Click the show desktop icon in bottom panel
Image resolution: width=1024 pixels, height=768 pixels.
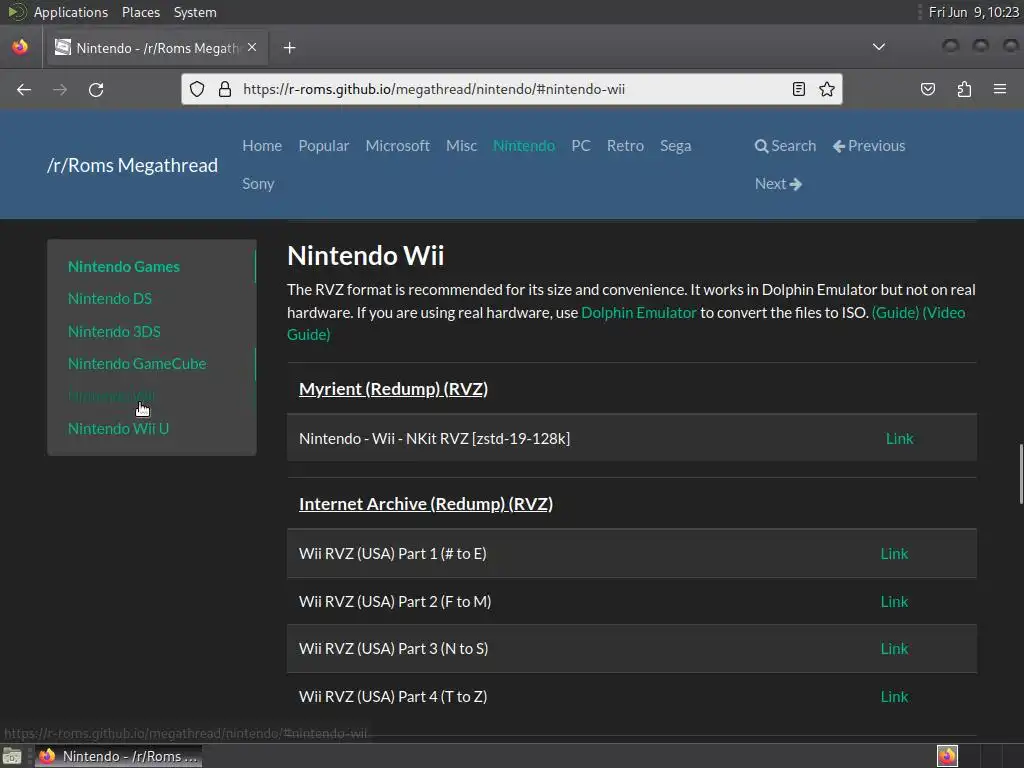coord(12,756)
